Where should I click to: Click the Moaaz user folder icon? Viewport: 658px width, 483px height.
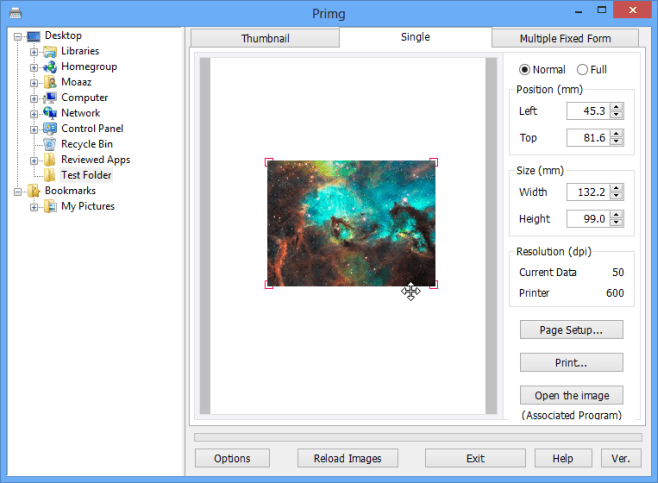pos(50,83)
